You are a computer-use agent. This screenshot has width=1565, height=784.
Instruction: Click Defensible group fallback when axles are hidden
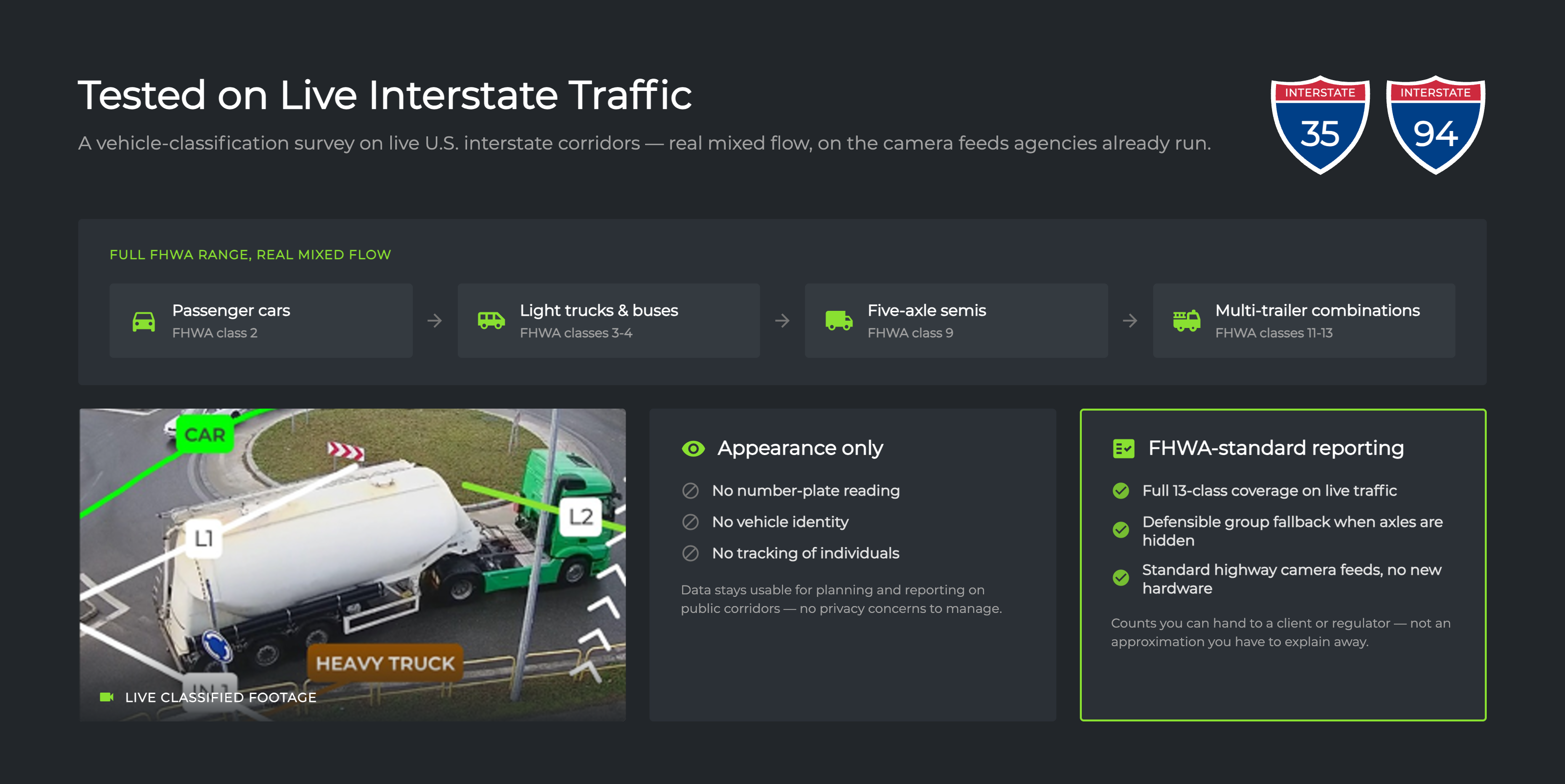pos(1292,531)
